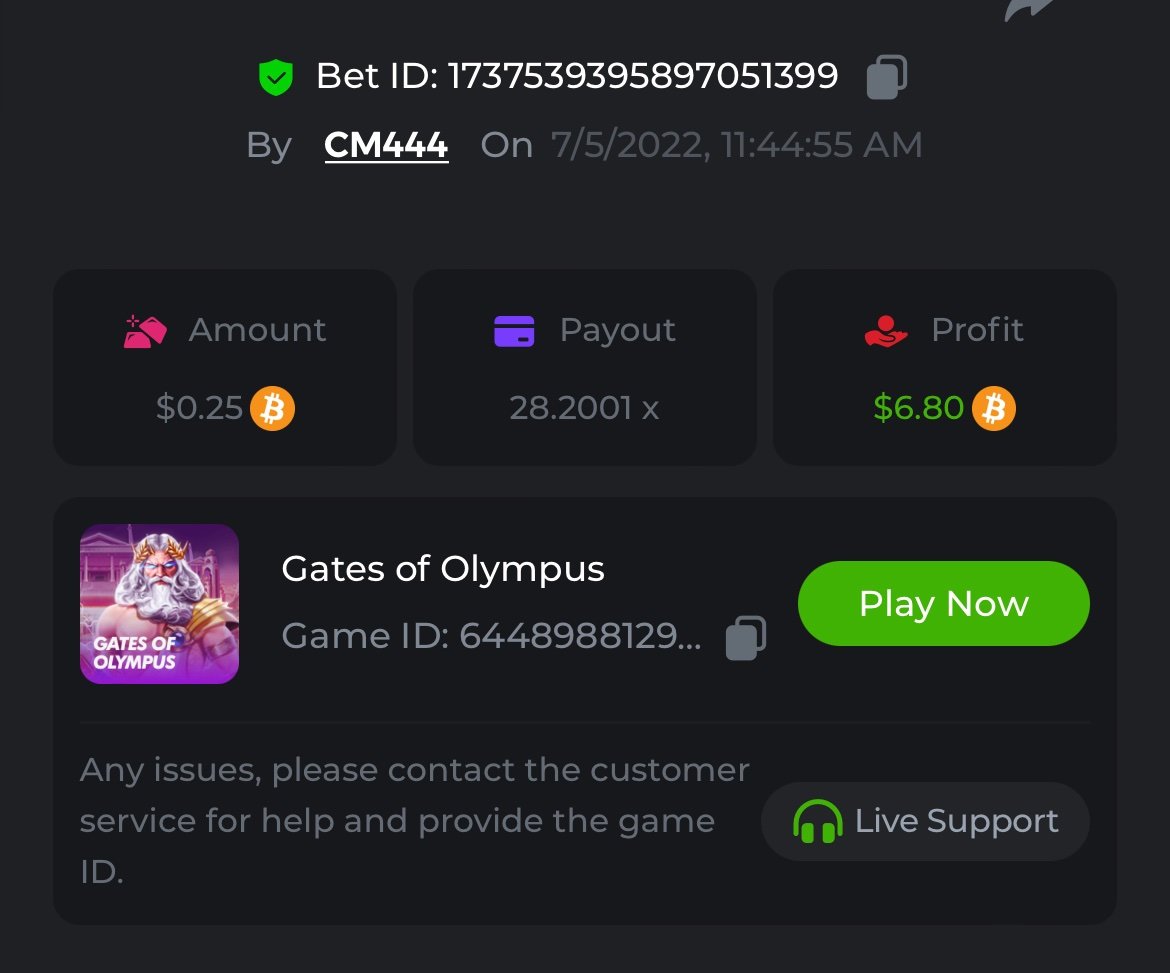Screen dimensions: 1170x973
Task: Click the pink Amount icon
Action: coord(145,331)
